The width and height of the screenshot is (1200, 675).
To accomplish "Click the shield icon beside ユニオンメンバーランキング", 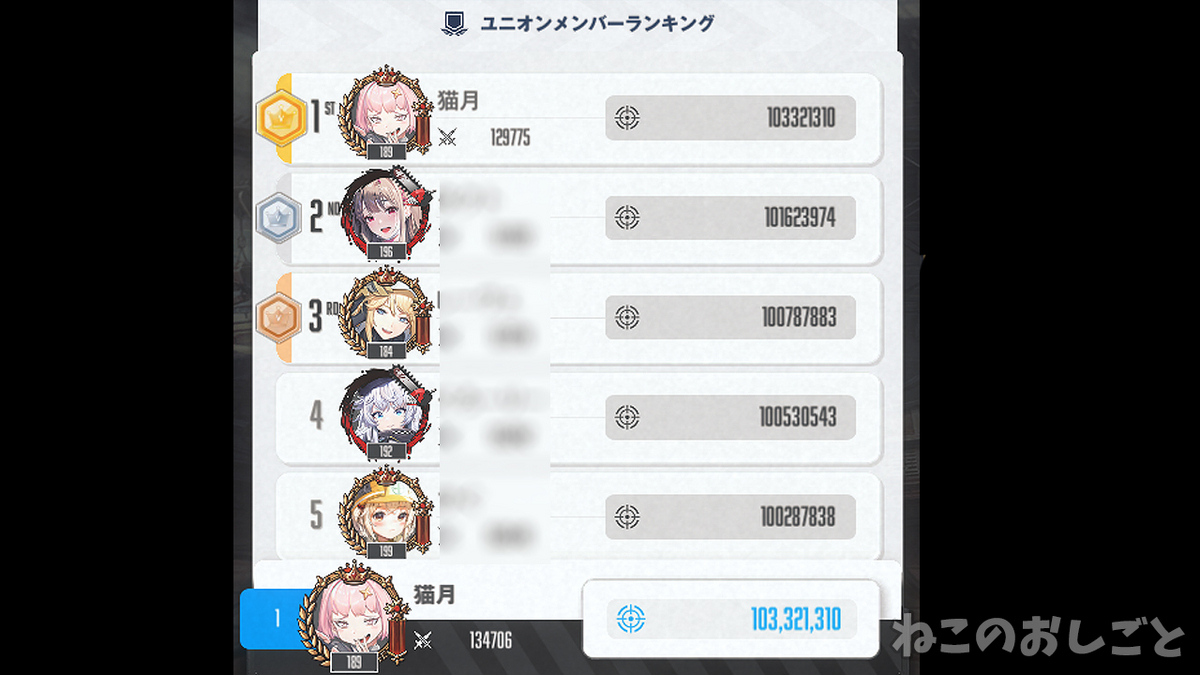I will 453,23.
